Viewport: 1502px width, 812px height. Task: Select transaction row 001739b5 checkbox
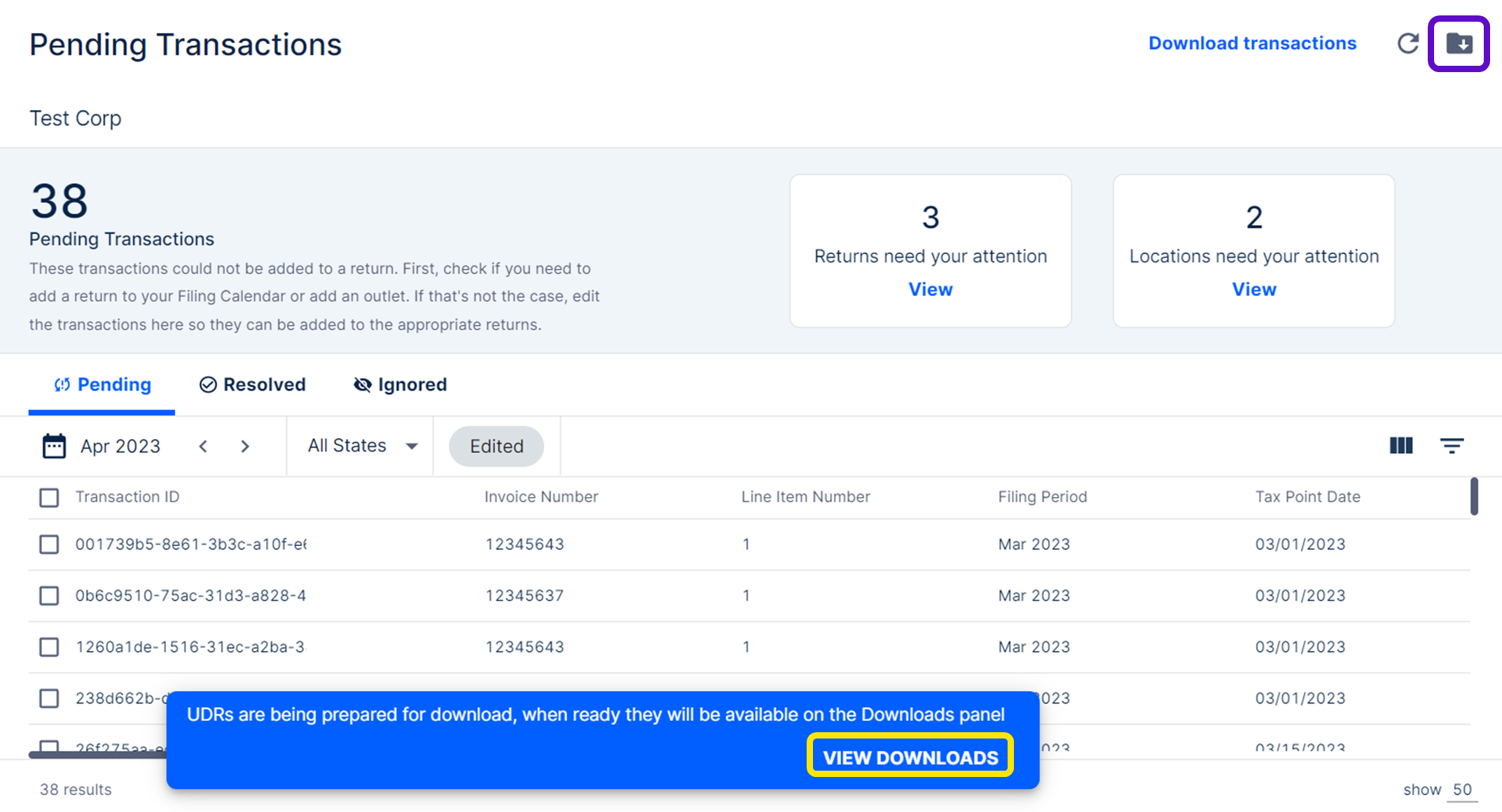tap(49, 545)
